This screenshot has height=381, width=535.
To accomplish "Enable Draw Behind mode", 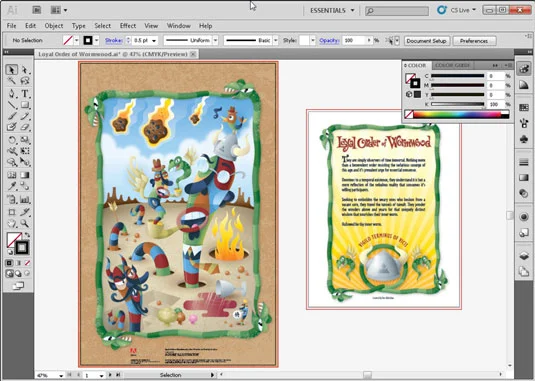I will click(18, 274).
